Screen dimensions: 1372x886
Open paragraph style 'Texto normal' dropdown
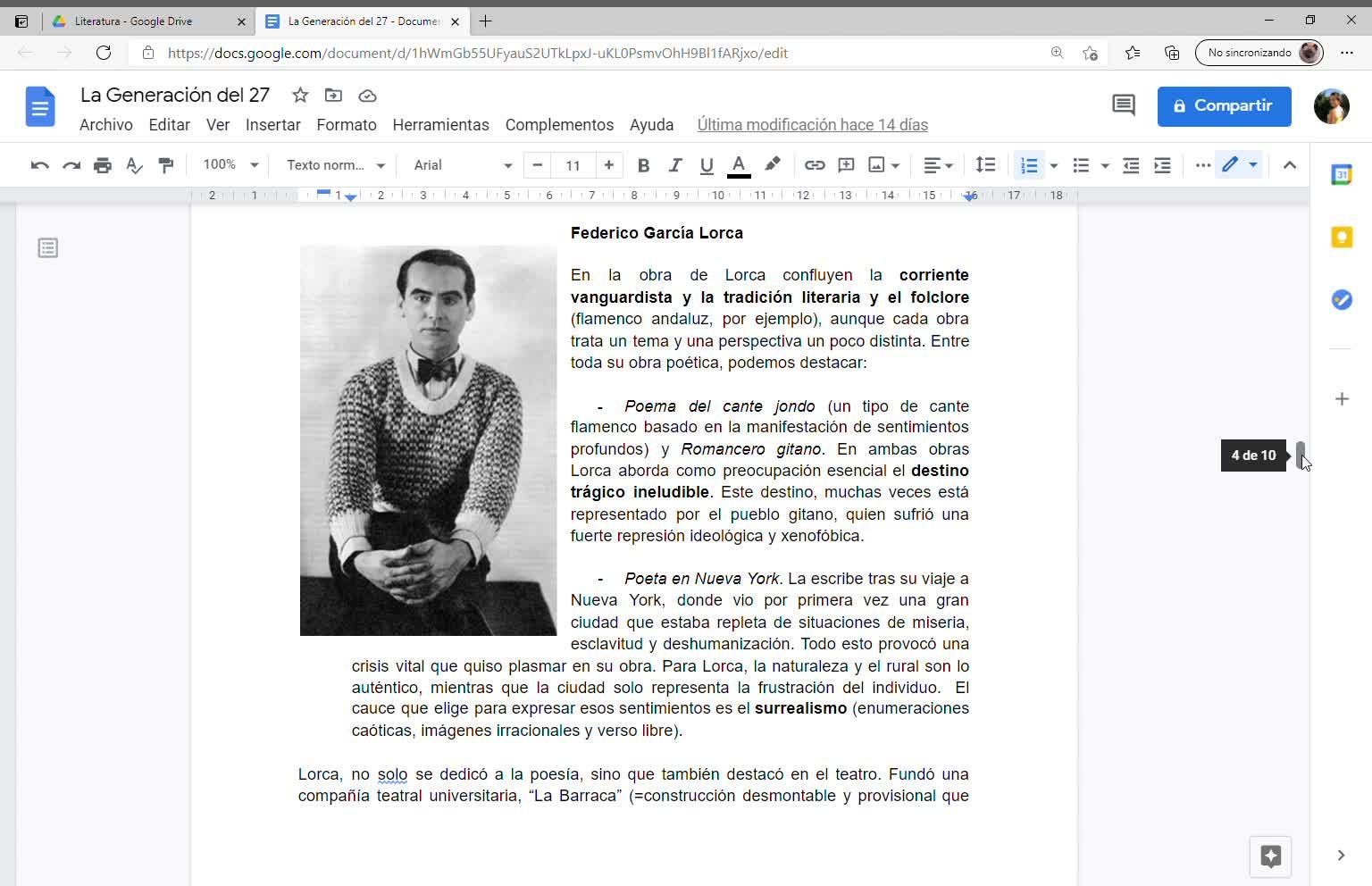[x=336, y=165]
